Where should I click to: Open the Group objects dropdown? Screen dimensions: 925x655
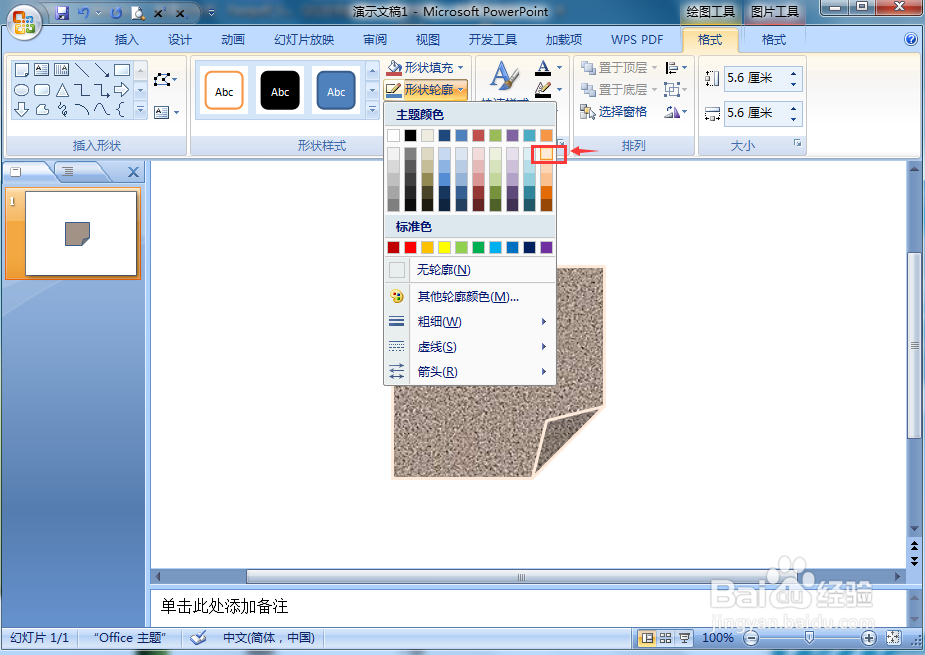[x=675, y=90]
